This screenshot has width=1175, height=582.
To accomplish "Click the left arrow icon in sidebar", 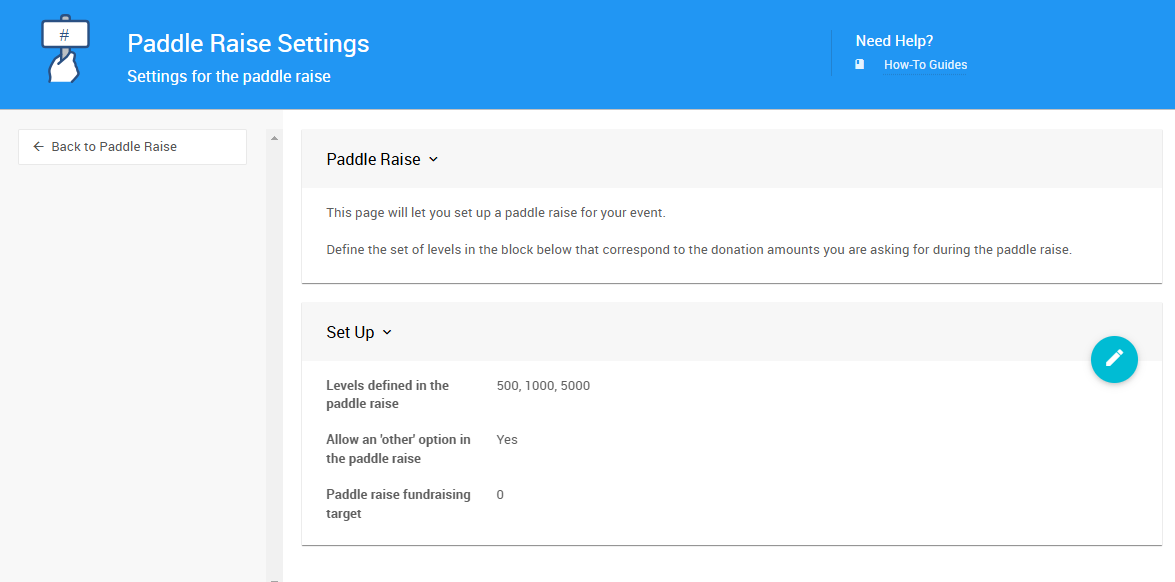I will pos(38,147).
